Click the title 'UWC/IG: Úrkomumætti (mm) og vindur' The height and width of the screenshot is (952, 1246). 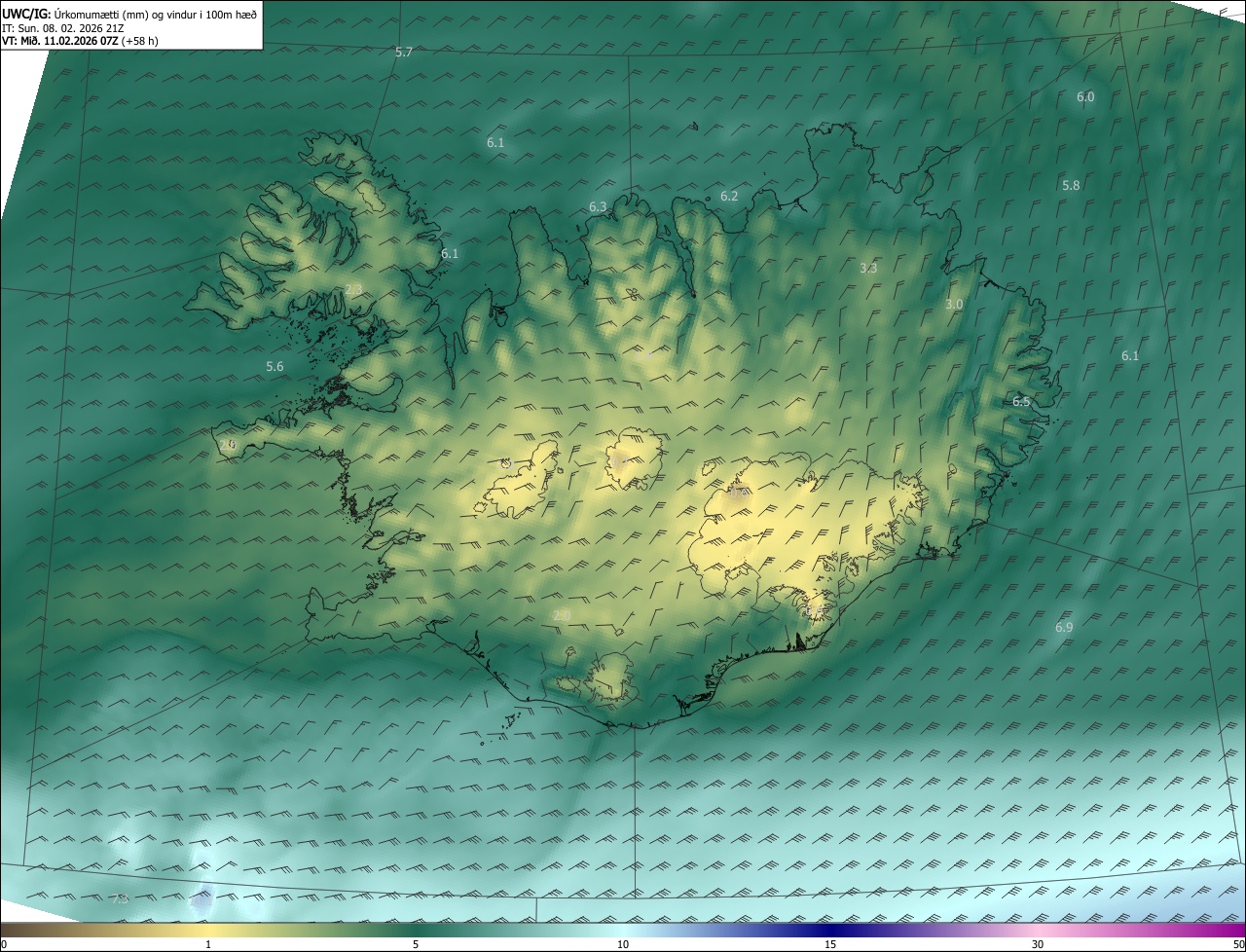pos(129,14)
